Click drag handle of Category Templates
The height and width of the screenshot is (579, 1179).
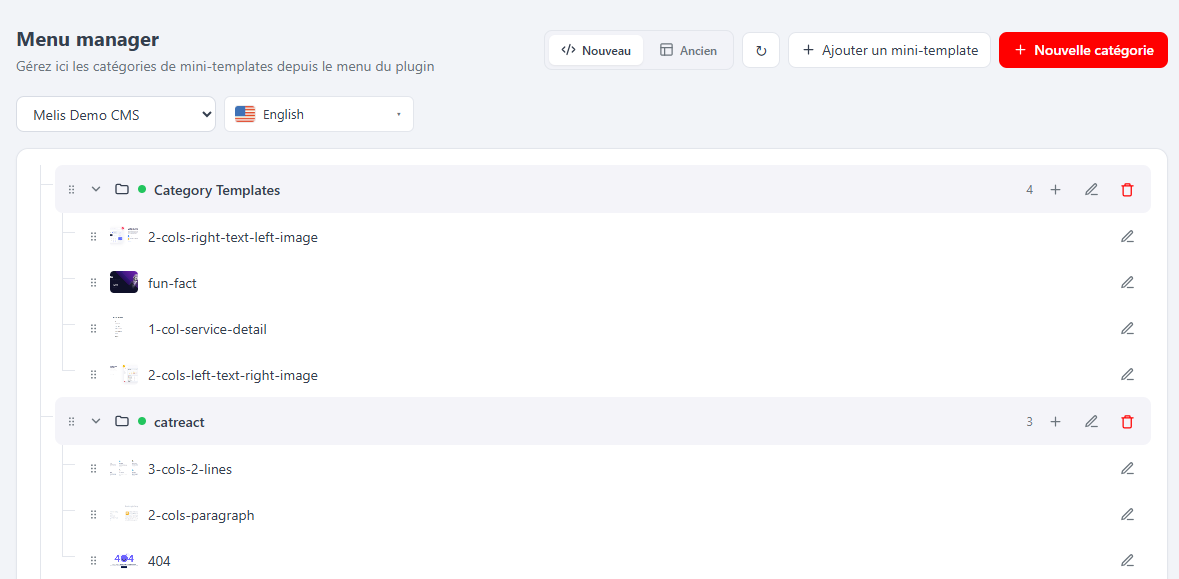(x=71, y=189)
